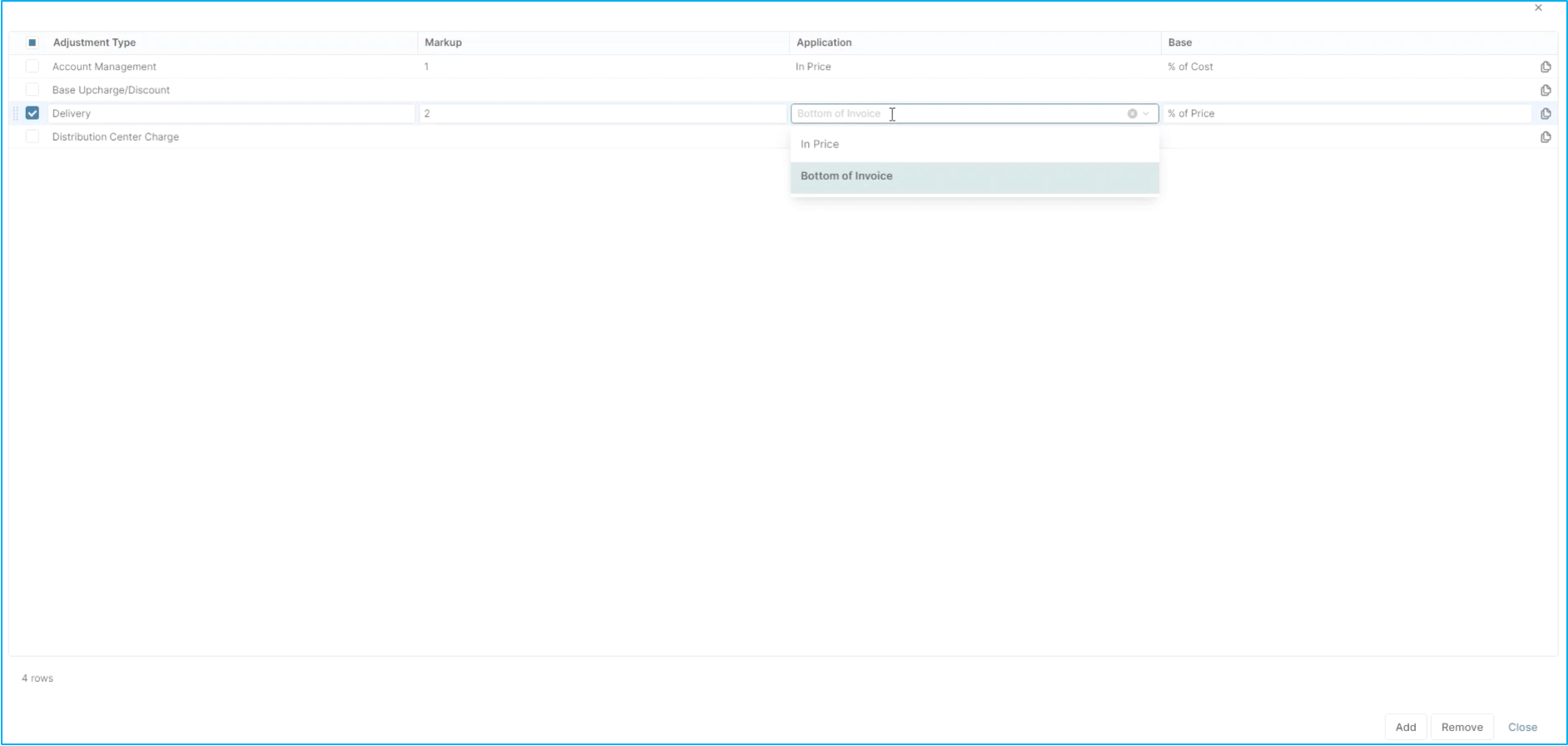Sort by Markup column header
Screen dimensions: 1568x746
coord(443,42)
